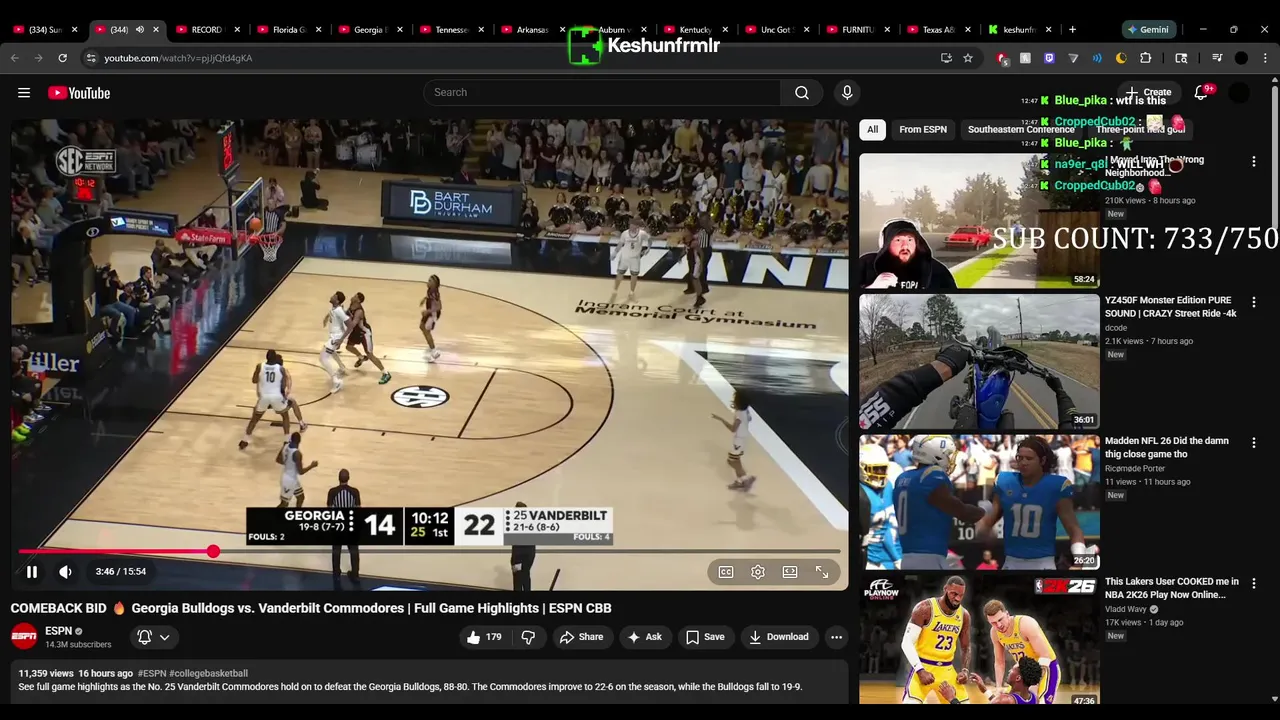Mute the (344) tab audio icon

click(x=140, y=30)
